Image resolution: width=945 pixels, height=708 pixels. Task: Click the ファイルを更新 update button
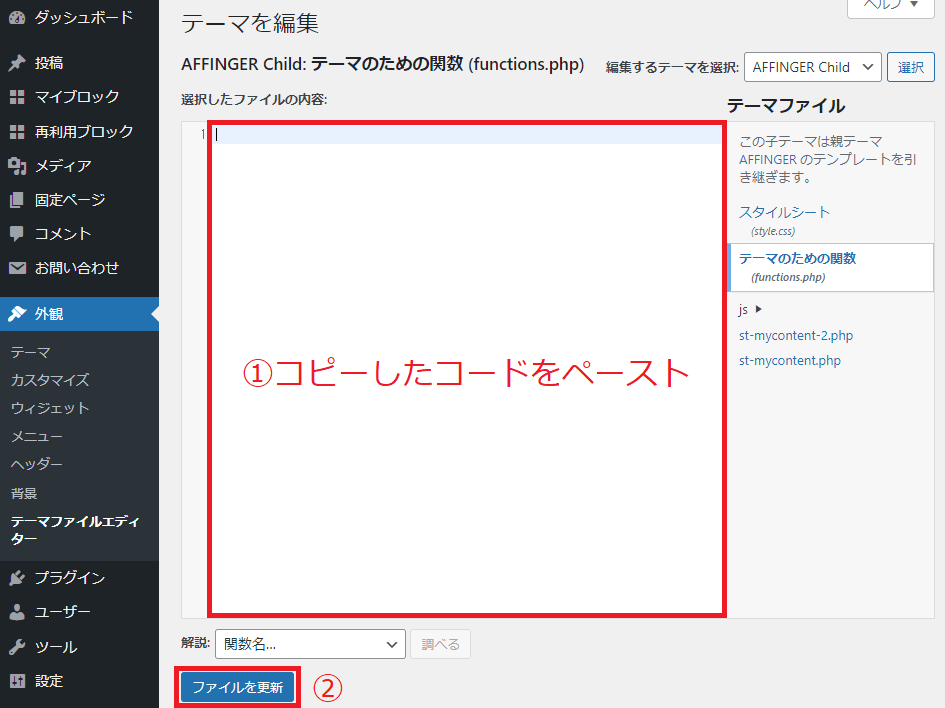(x=237, y=687)
